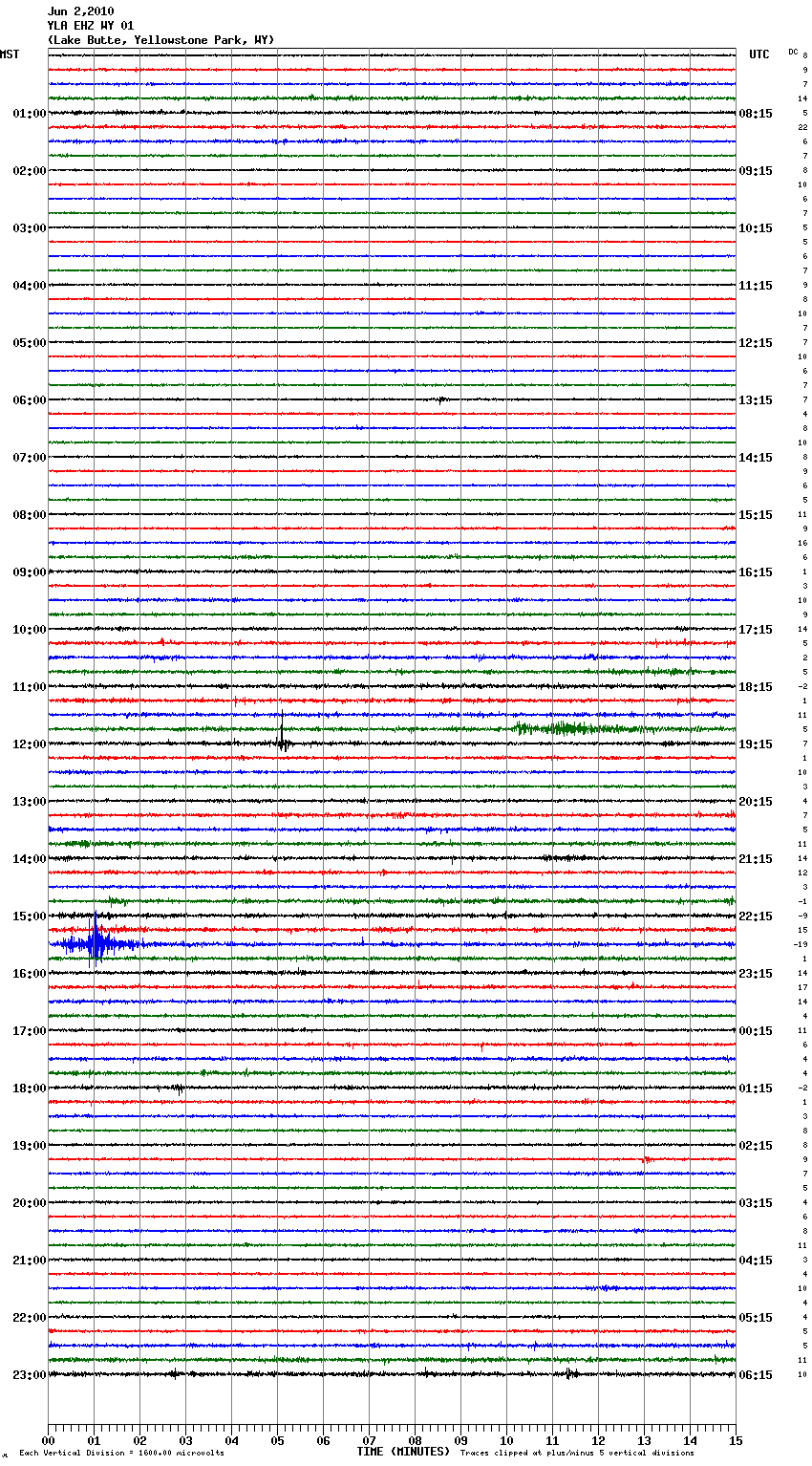Viewport: 812px width, 1466px height.
Task: Click the UTC time label "00:15"
Action: tap(756, 1031)
